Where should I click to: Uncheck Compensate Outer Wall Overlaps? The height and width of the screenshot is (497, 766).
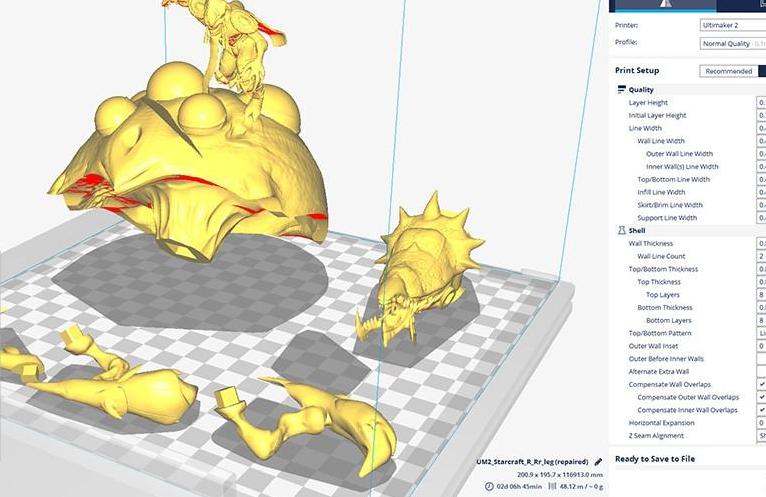(761, 397)
